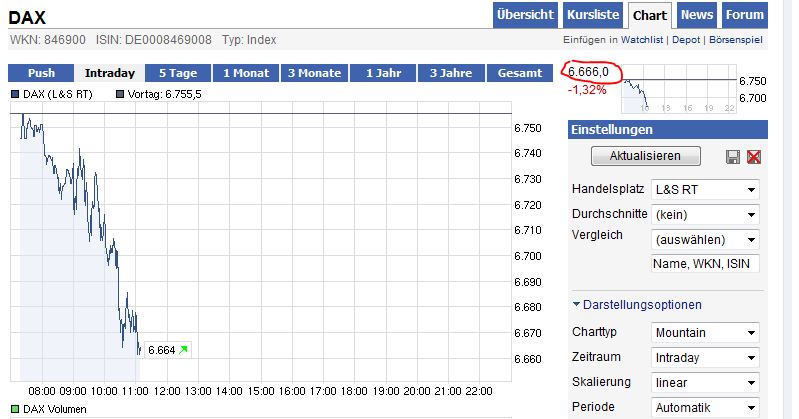Click the 22:00 time axis label
This screenshot has width=799, height=419.
[479, 391]
